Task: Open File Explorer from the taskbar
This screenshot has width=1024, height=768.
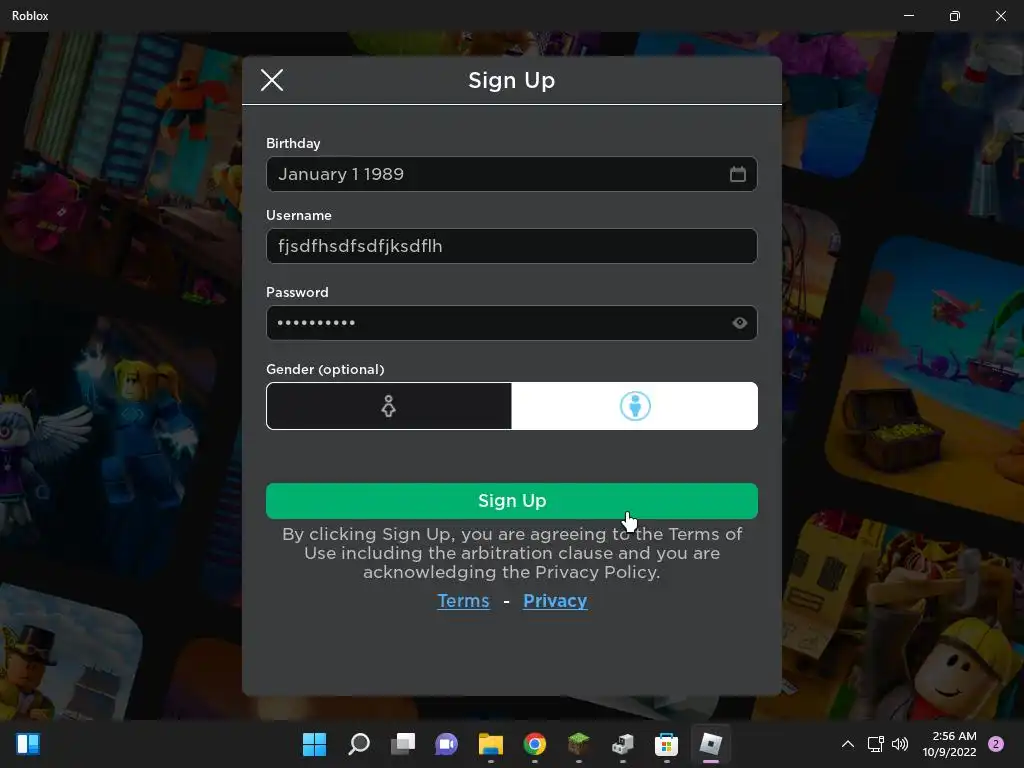Action: pos(490,744)
